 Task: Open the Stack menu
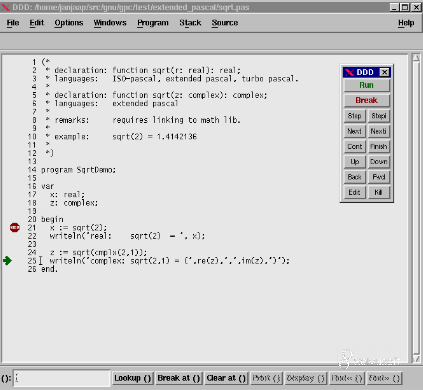coord(190,23)
